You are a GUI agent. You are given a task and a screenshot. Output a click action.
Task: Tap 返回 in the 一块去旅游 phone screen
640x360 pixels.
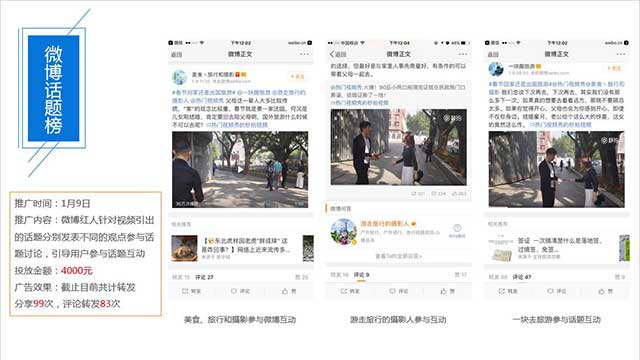[493, 54]
